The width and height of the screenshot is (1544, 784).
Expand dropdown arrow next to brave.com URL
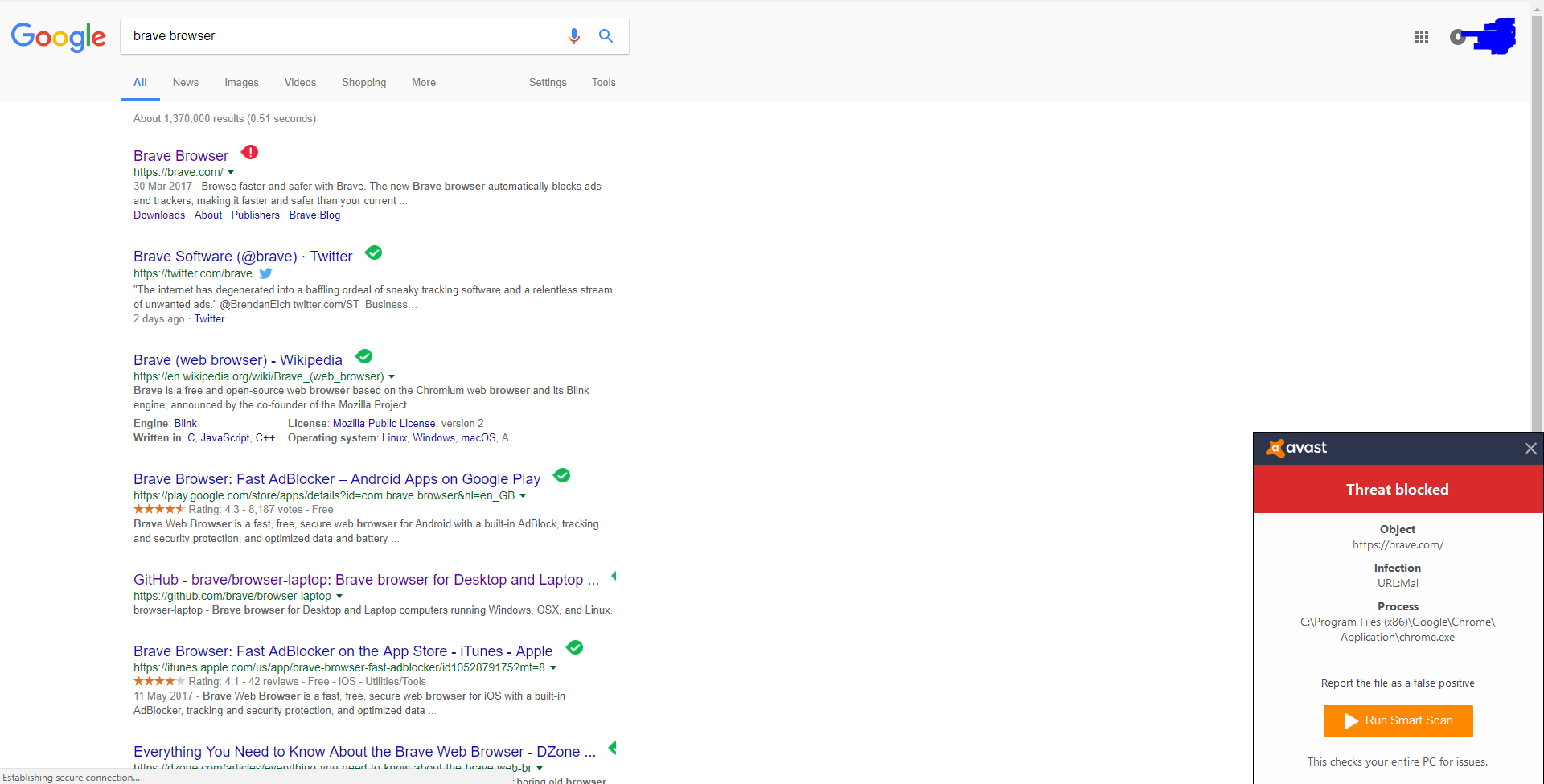tap(231, 172)
